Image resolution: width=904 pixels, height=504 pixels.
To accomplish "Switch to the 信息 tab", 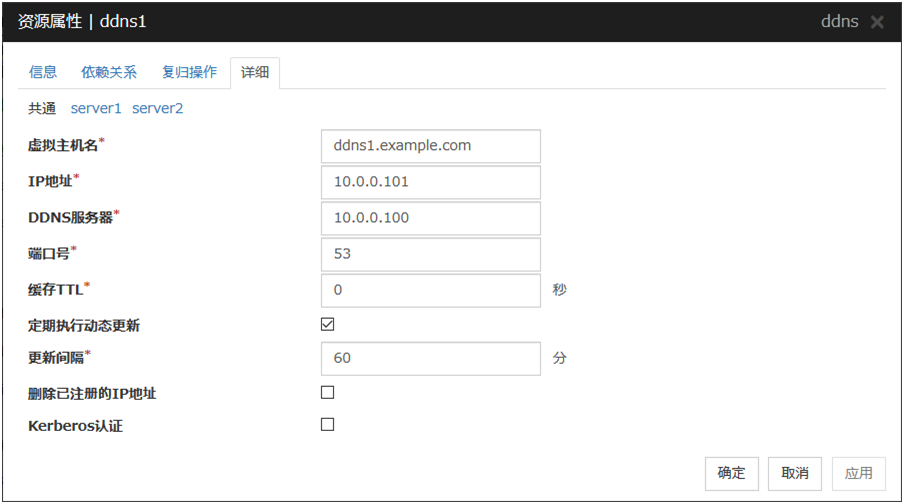I will [43, 72].
